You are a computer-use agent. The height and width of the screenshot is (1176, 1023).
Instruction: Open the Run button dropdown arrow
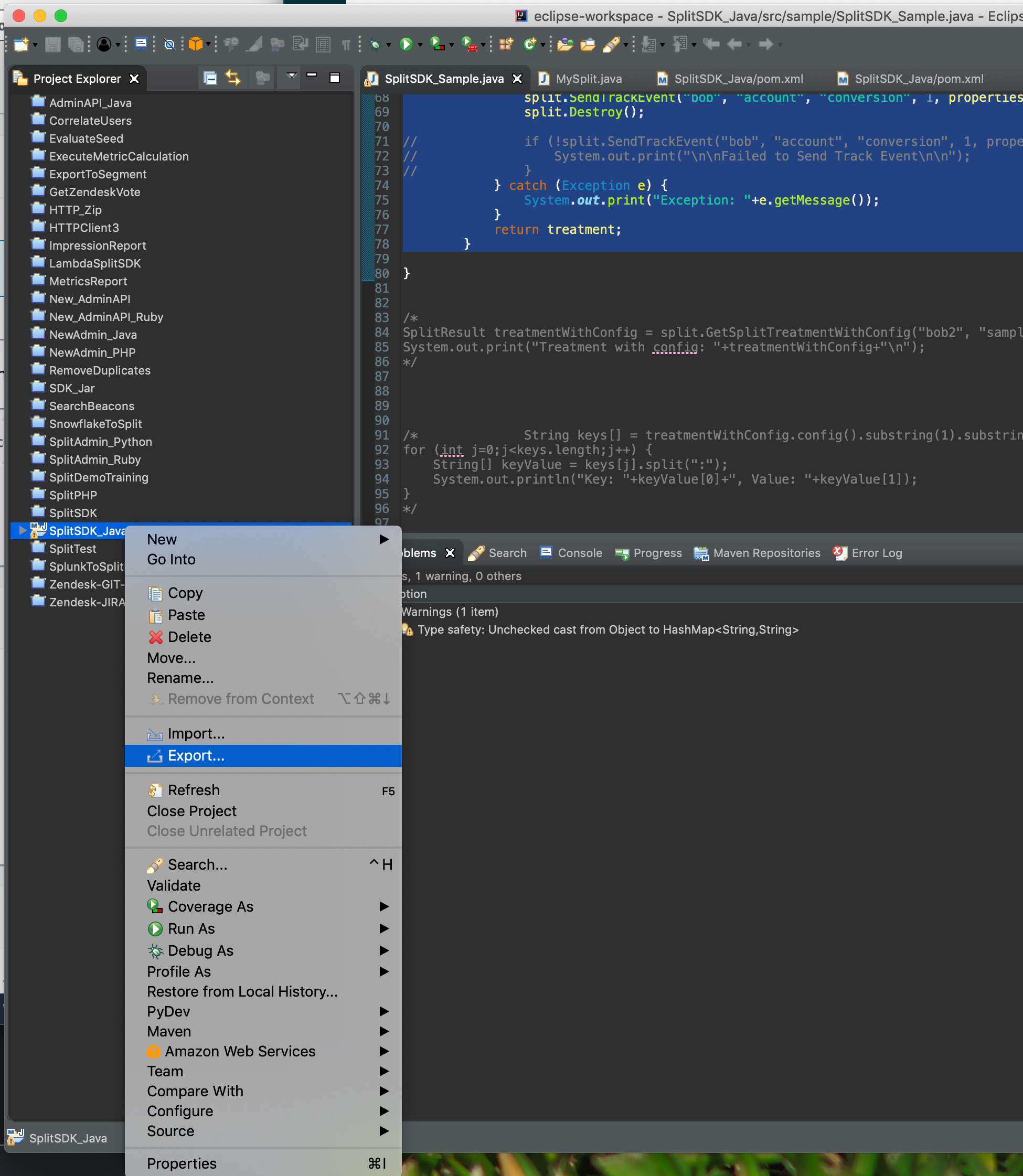tap(420, 45)
